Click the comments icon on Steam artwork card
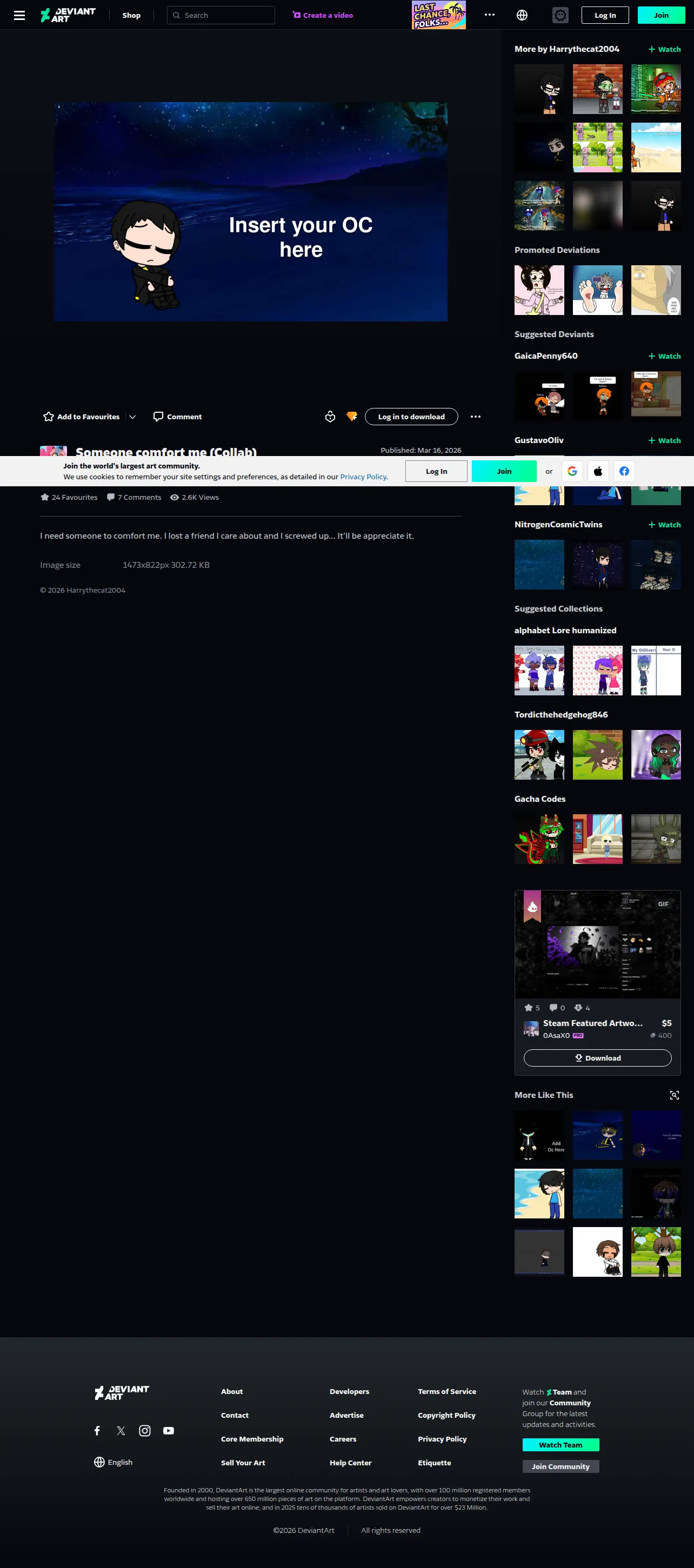Screen dimensions: 694x1568 553,1008
